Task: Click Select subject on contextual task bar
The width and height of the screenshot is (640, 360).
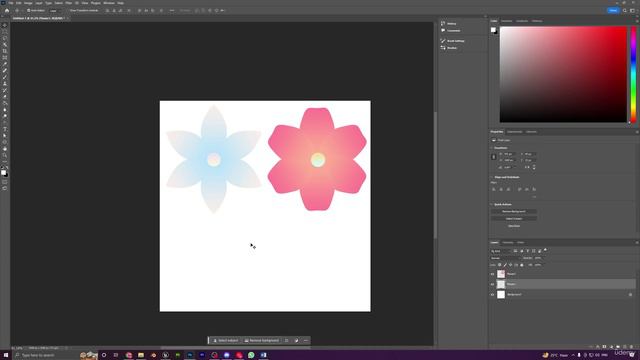Action: (226, 340)
